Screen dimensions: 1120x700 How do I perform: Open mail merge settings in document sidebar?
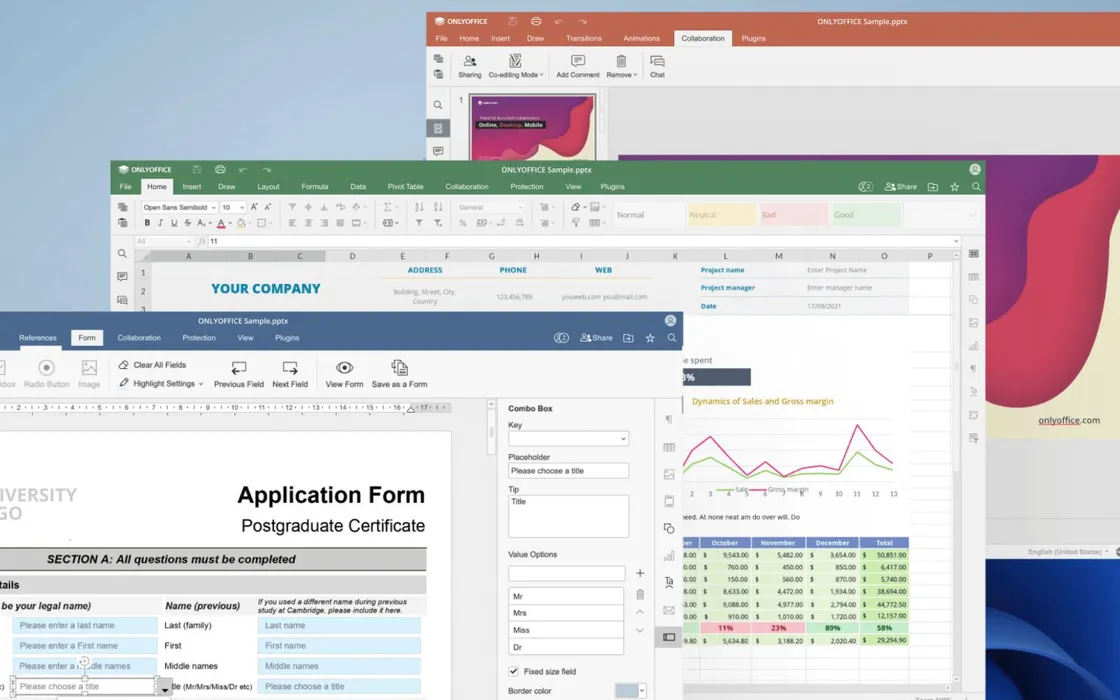[x=669, y=610]
